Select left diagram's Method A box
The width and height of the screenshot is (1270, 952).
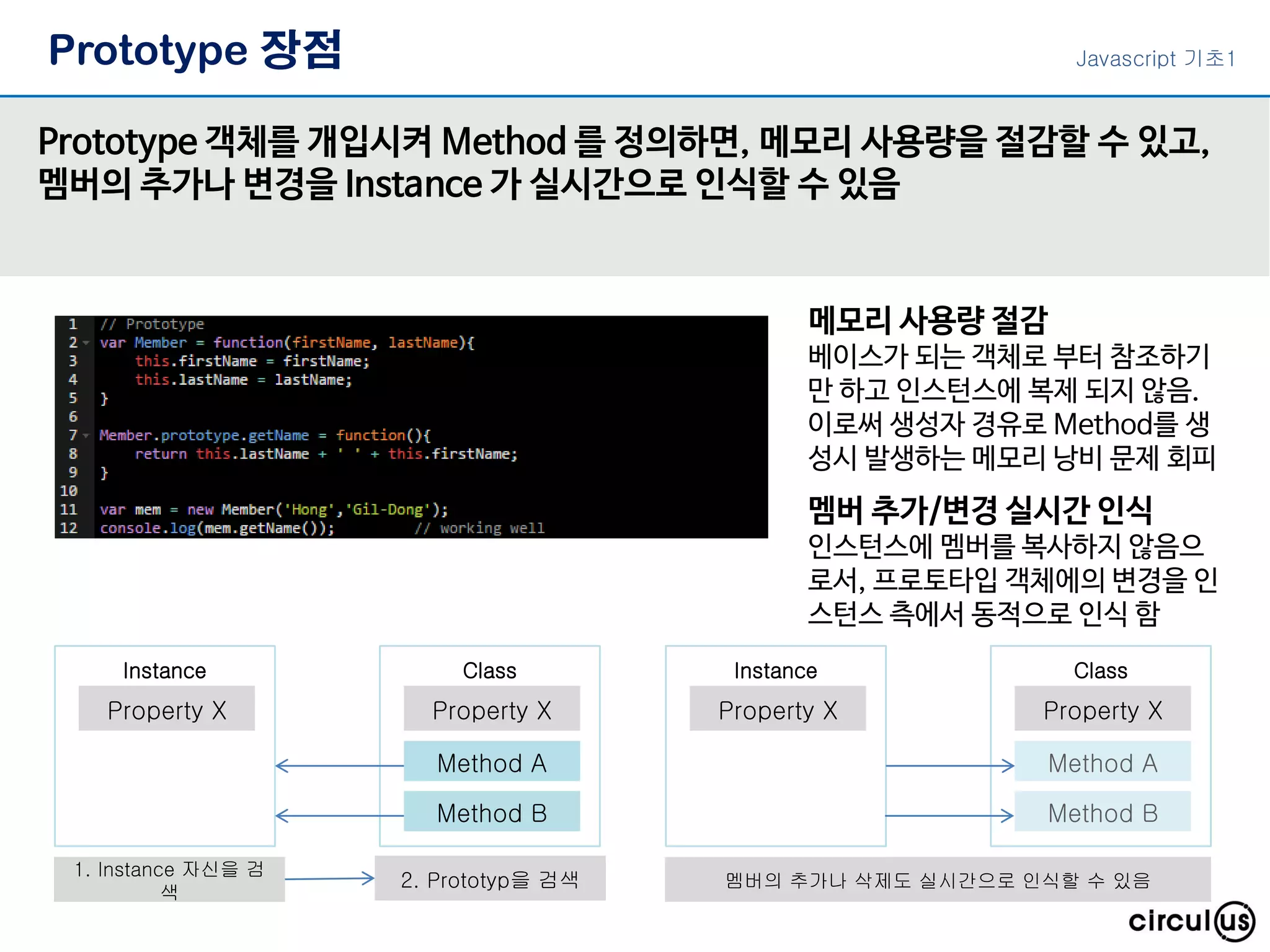point(491,762)
